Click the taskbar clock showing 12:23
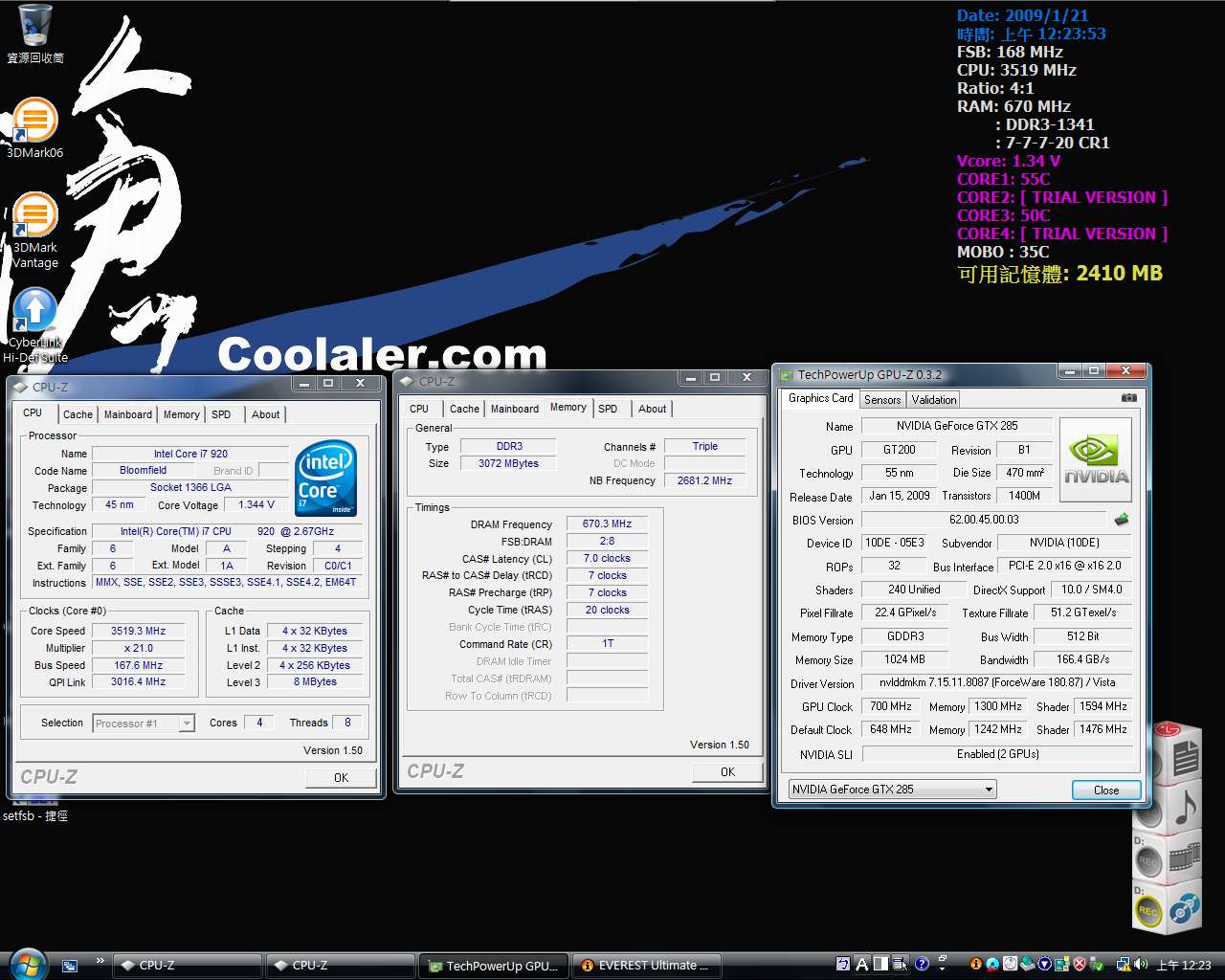The width and height of the screenshot is (1225, 980). [1184, 965]
